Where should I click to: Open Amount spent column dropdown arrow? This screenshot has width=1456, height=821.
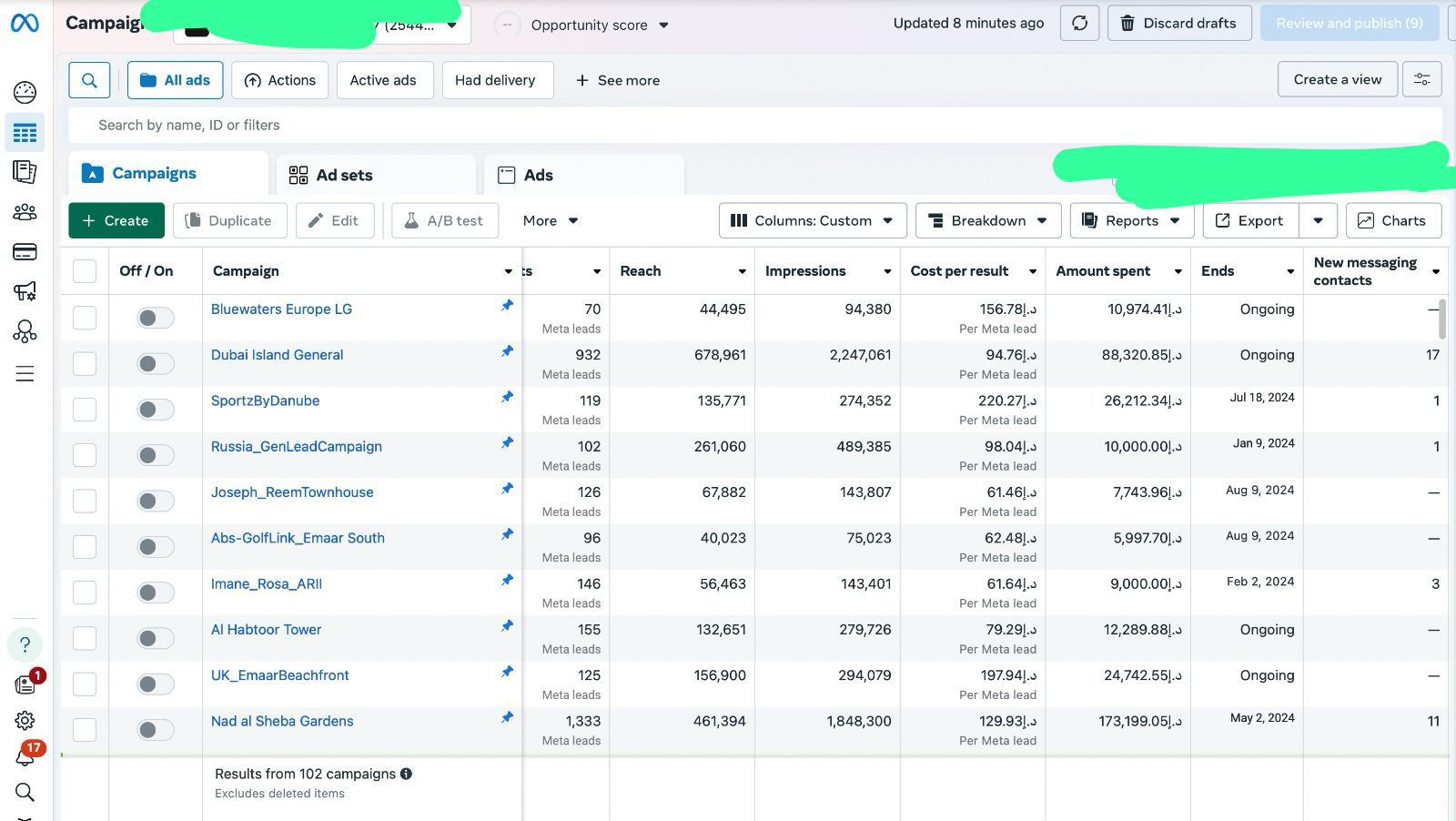1178,271
